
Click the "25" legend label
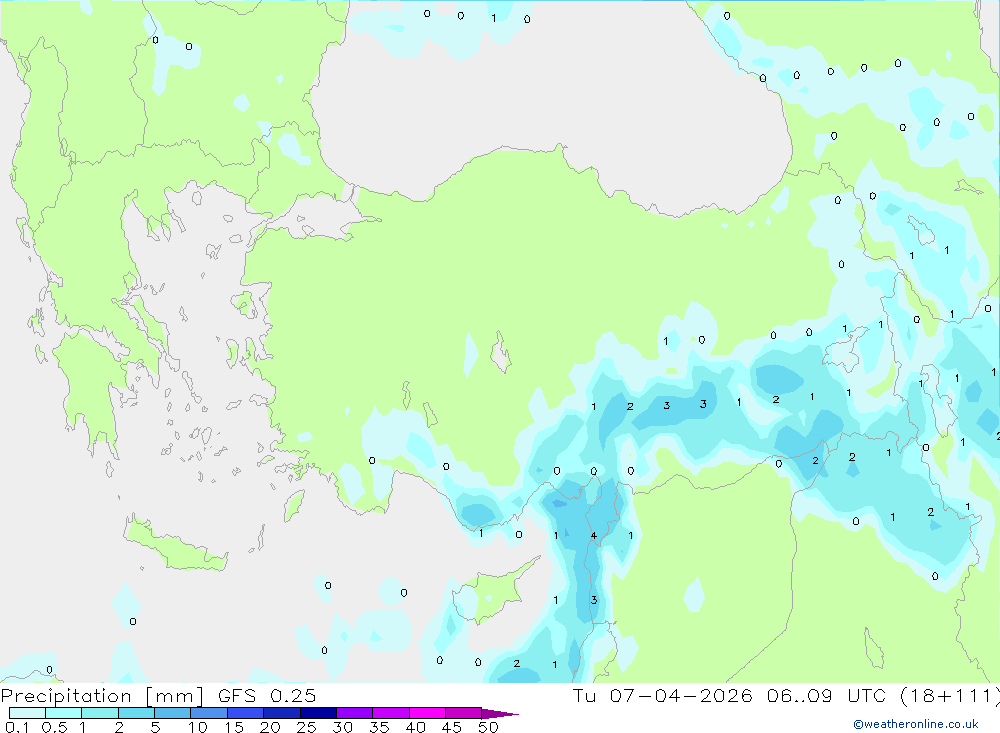coord(307,727)
